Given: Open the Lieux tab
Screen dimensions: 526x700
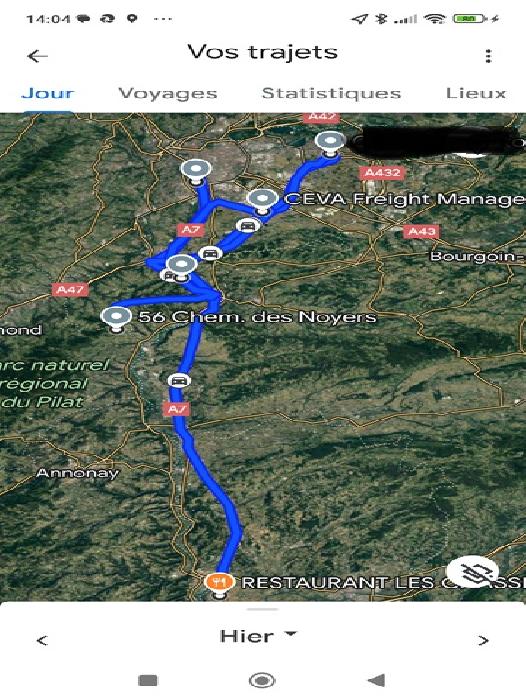Looking at the screenshot, I should (476, 93).
